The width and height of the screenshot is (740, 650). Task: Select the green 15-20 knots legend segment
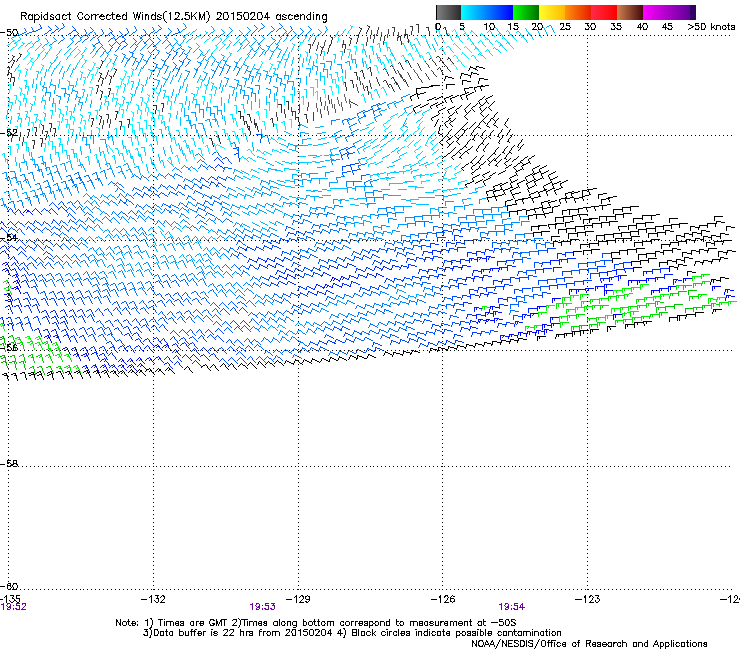click(x=525, y=12)
